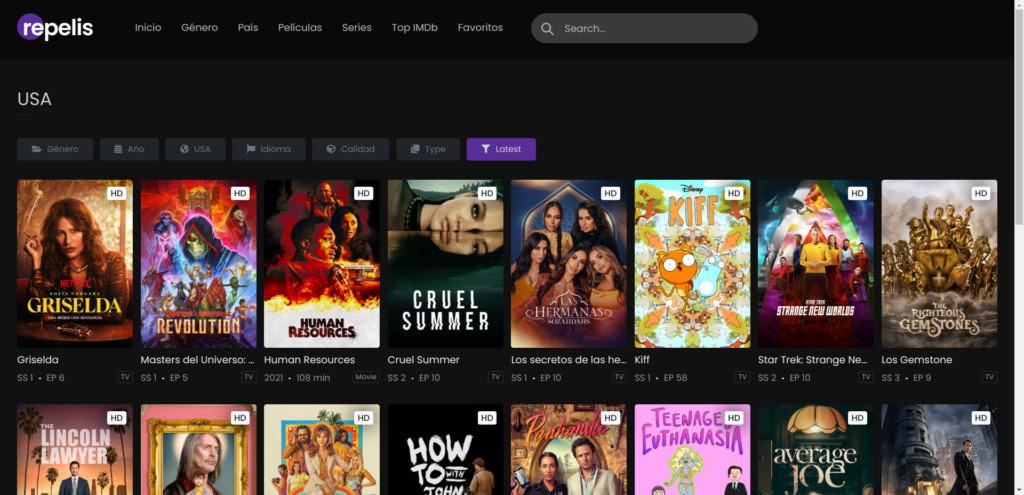Click the search magnifier icon
This screenshot has height=495, width=1024.
point(547,29)
